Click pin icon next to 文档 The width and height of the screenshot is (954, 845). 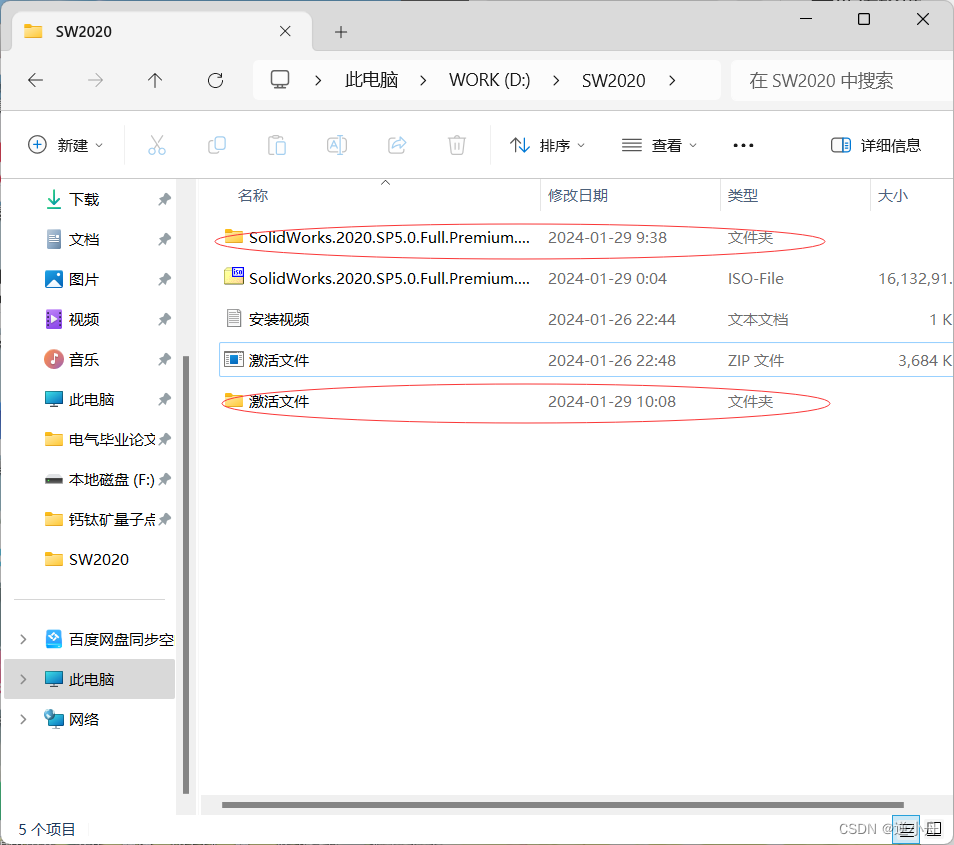(164, 240)
